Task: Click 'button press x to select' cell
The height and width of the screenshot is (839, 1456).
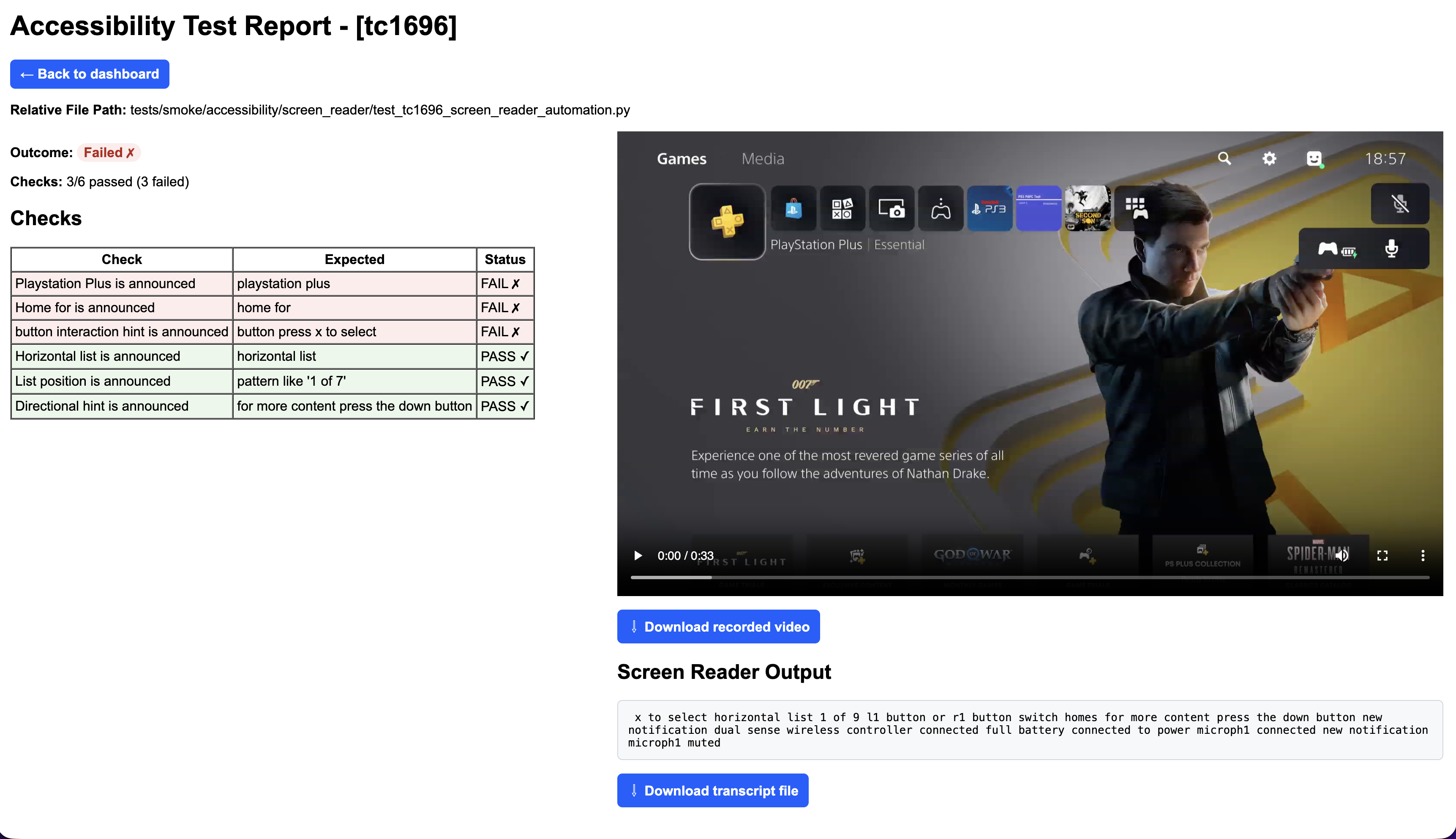Action: point(354,332)
